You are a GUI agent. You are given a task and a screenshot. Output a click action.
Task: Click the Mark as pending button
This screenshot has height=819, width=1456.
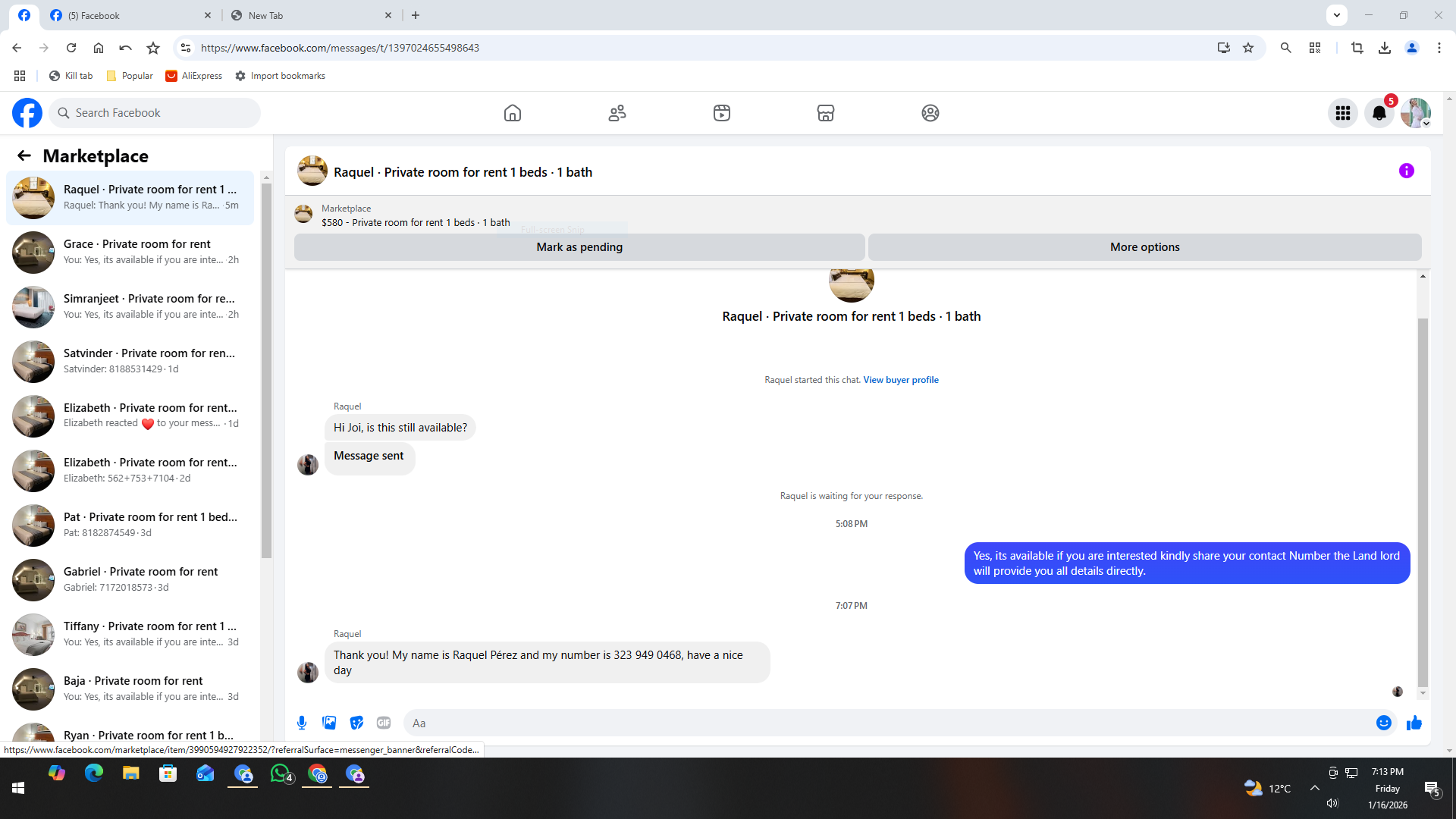579,247
